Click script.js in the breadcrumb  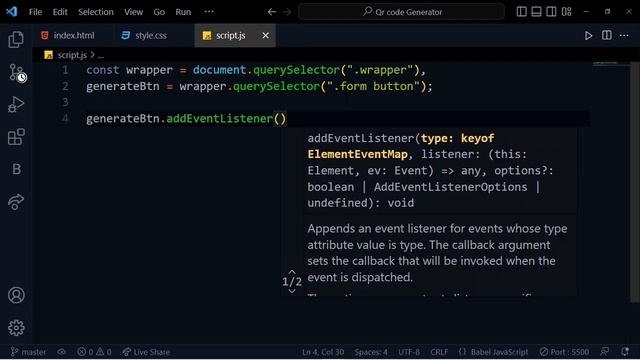[72, 55]
